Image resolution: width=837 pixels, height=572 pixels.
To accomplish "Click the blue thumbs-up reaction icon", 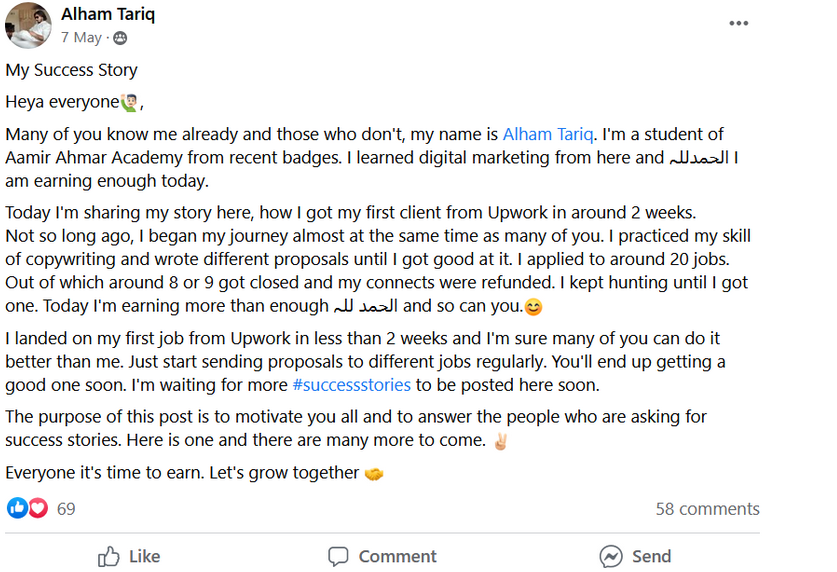I will click(17, 508).
